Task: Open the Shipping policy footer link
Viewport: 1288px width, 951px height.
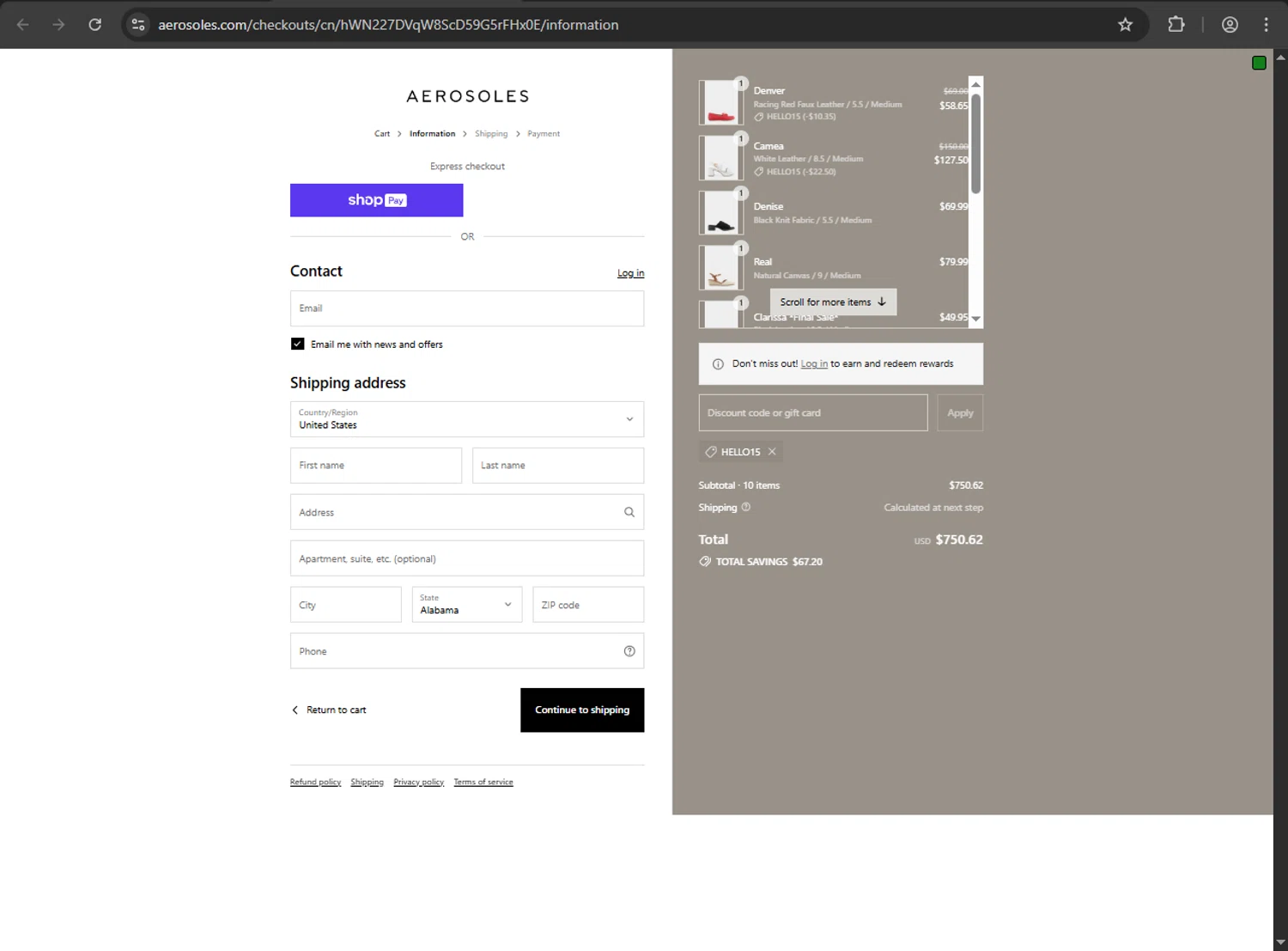Action: click(367, 783)
